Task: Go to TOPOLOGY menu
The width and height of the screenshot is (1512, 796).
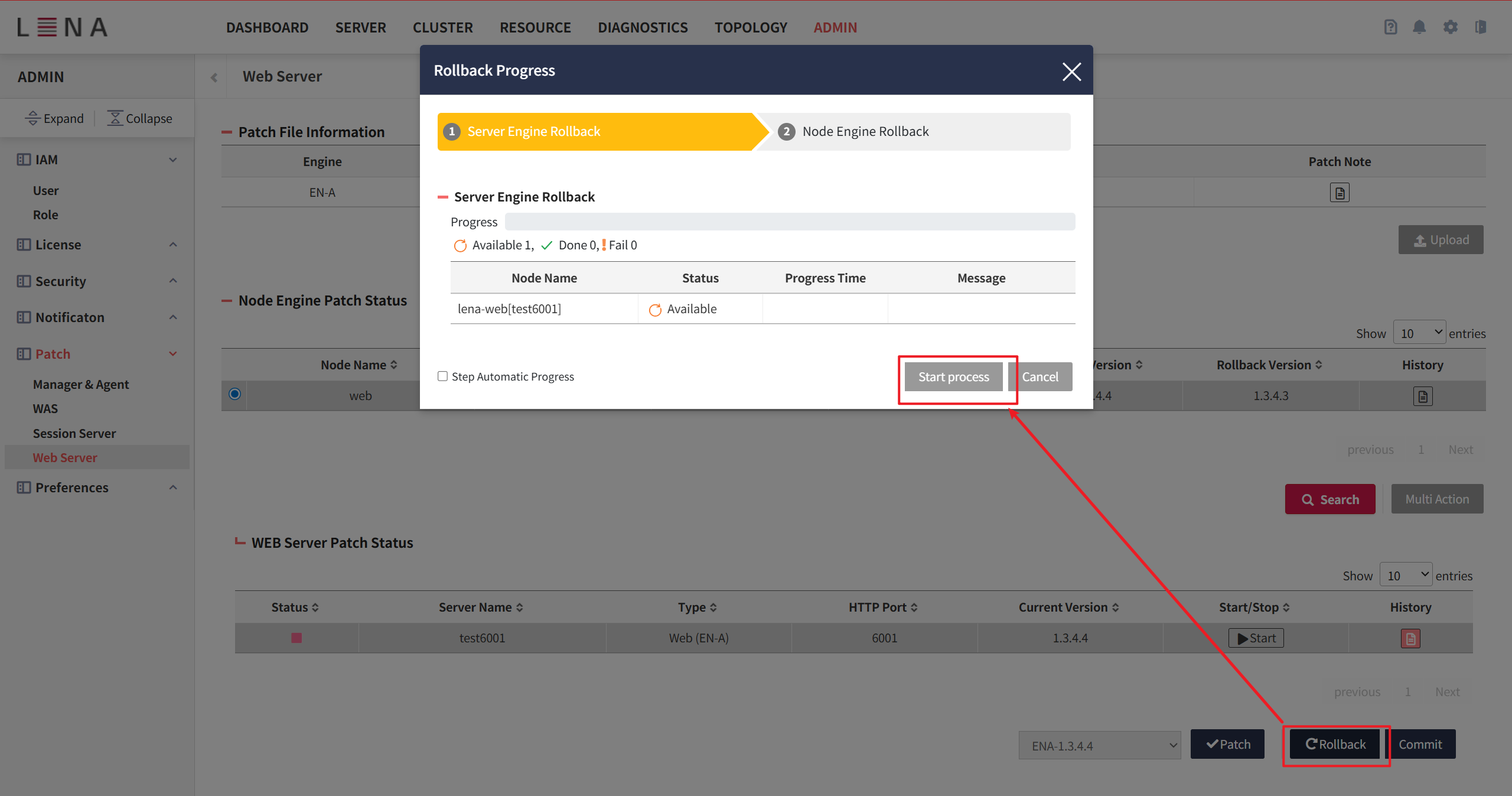Action: (x=751, y=27)
